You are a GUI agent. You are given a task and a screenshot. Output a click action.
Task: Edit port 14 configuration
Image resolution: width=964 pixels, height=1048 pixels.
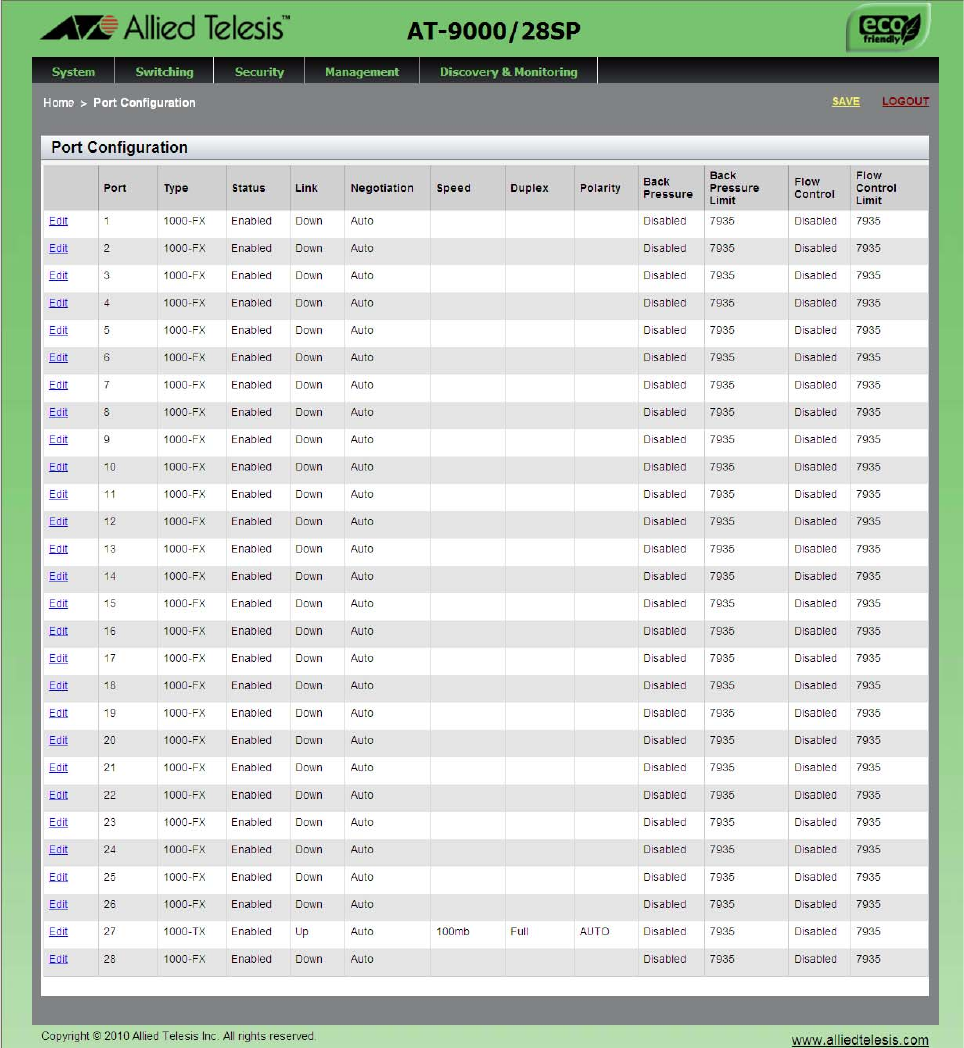58,576
